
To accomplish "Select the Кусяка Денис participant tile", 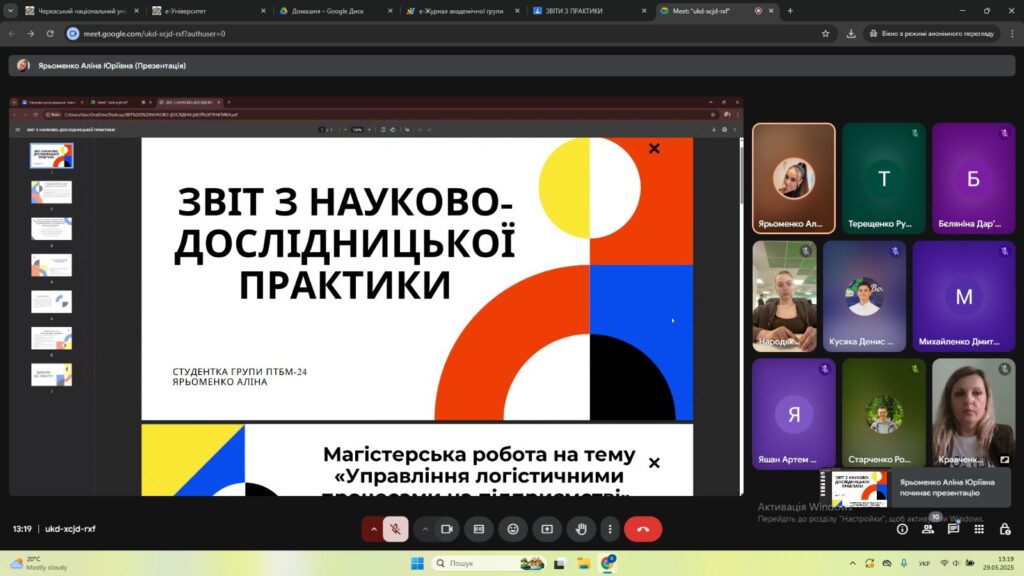I will [864, 296].
